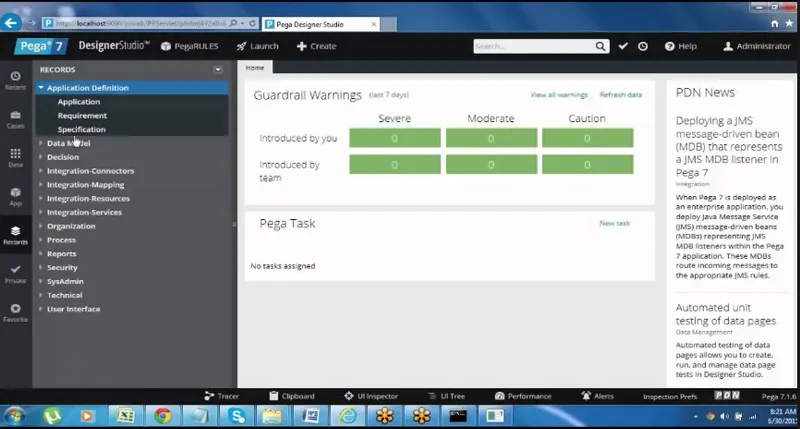The height and width of the screenshot is (429, 800).
Task: Click the Refresh data link
Action: (x=621, y=95)
